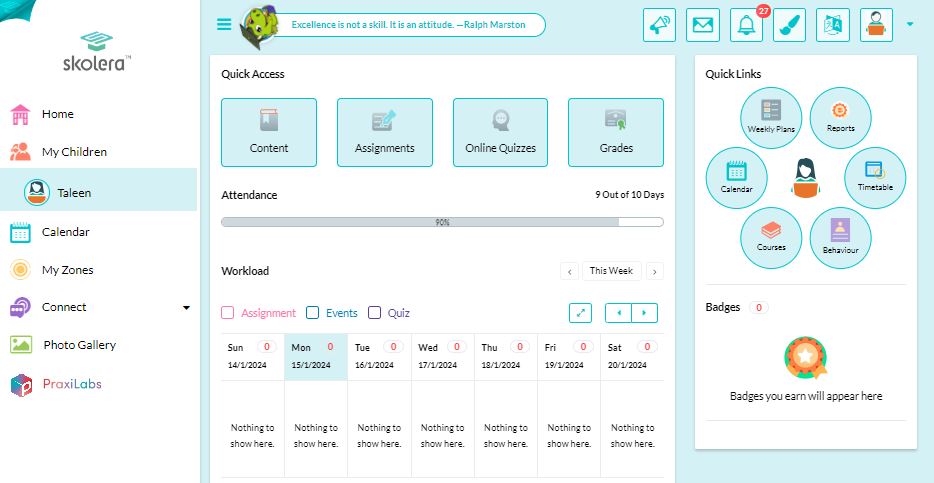
Task: Click the '9 Out of 10 Days' text
Action: (x=629, y=195)
